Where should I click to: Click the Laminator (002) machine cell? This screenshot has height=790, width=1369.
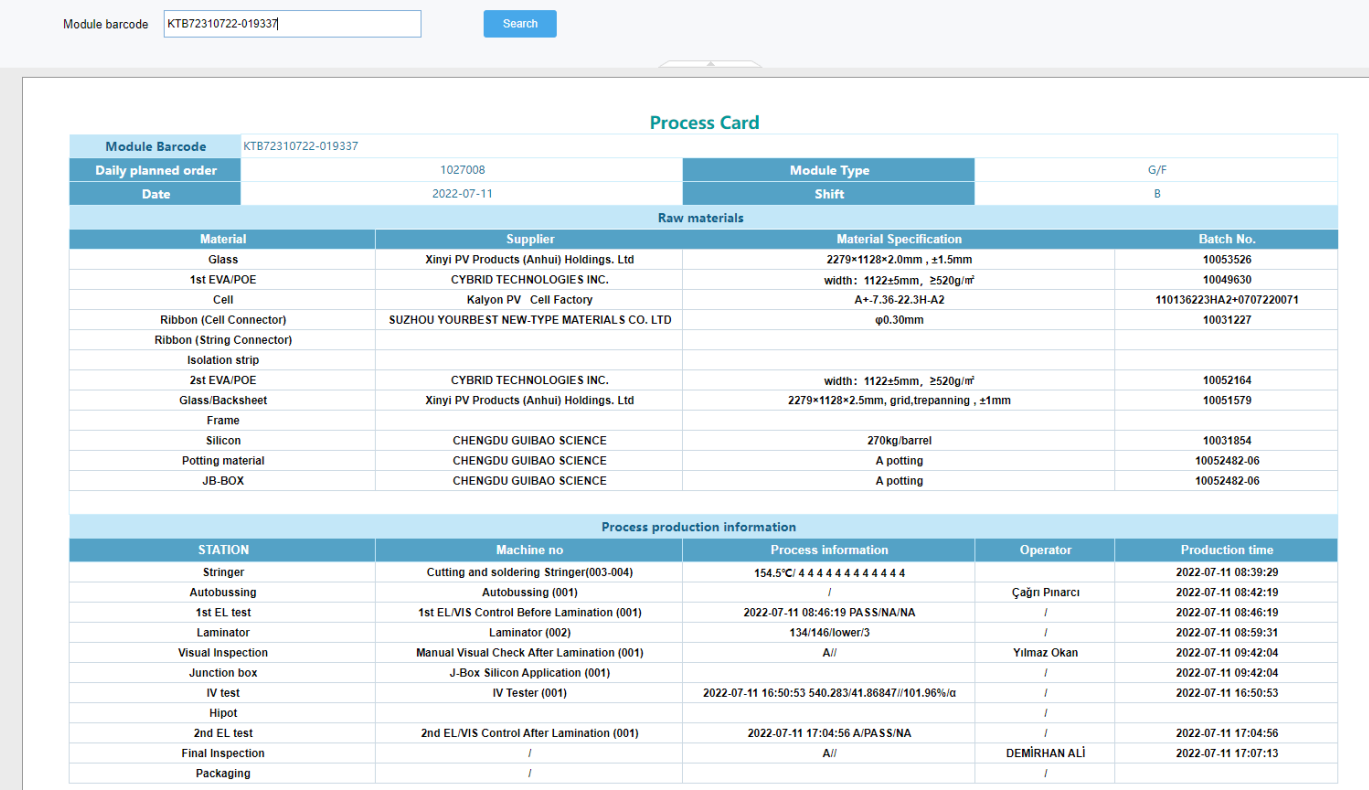(529, 633)
